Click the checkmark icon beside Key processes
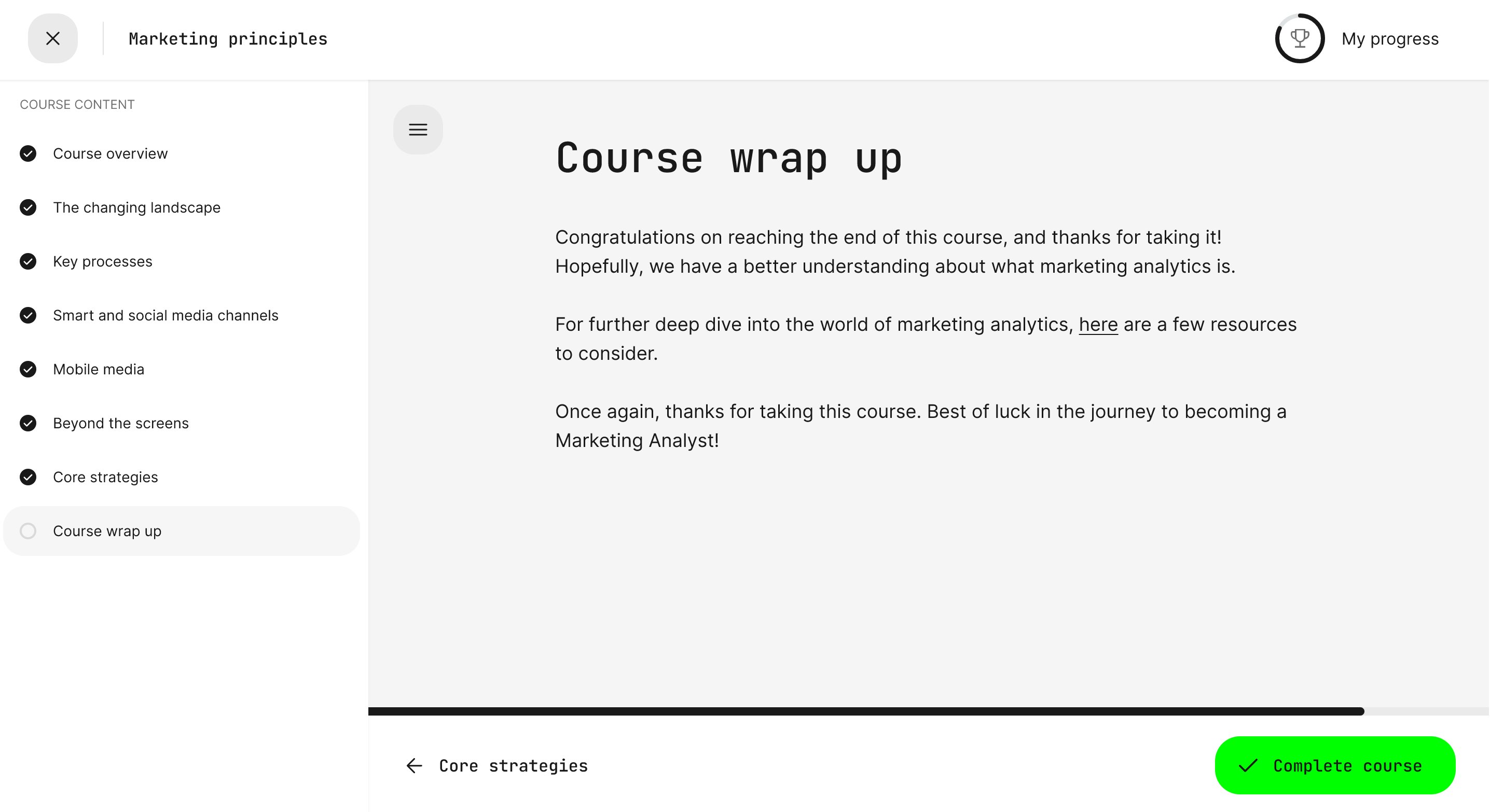Screen dimensions: 1490x812 point(28,262)
